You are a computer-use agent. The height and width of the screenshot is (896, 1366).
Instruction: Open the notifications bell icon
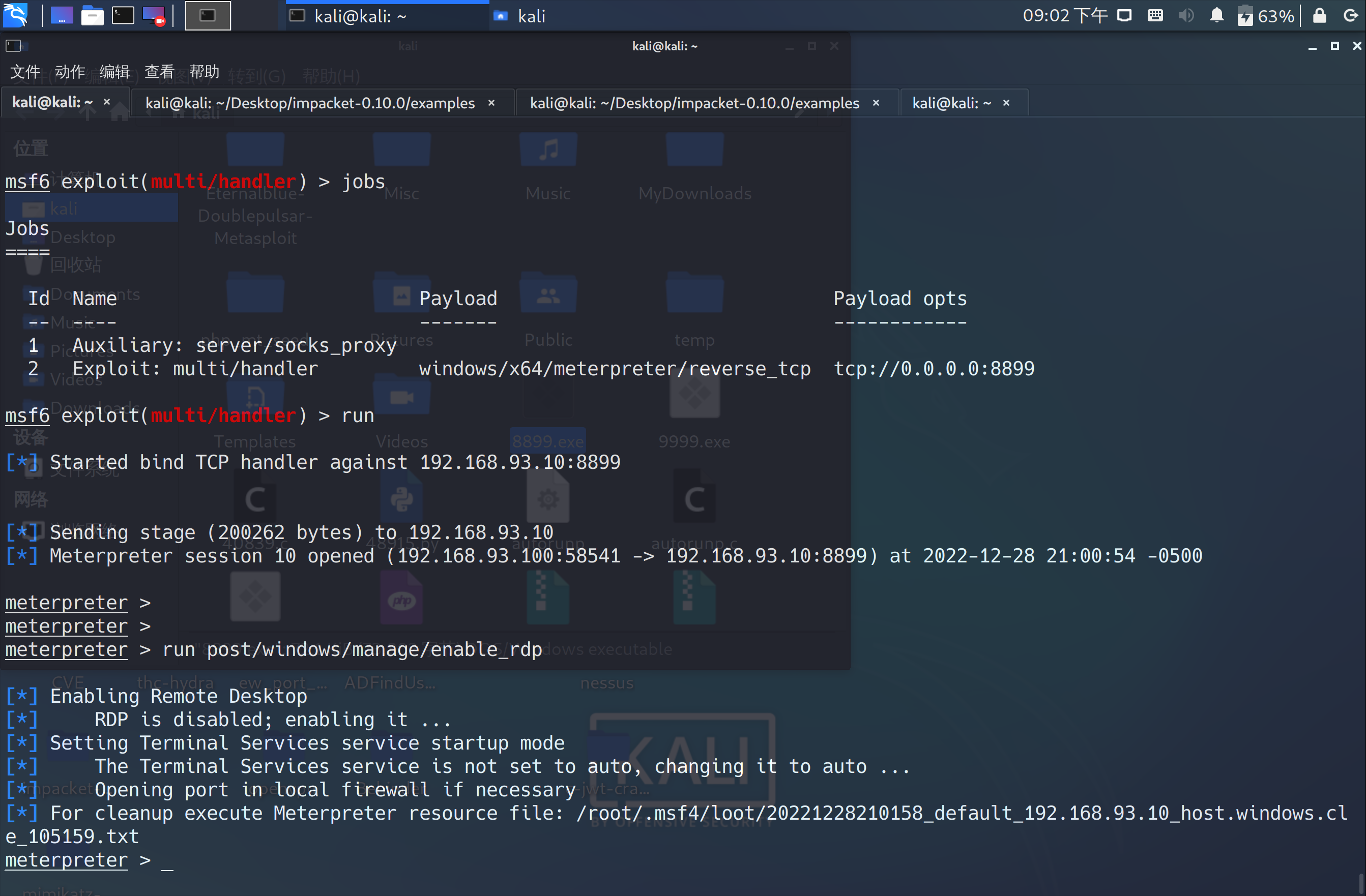[x=1216, y=15]
